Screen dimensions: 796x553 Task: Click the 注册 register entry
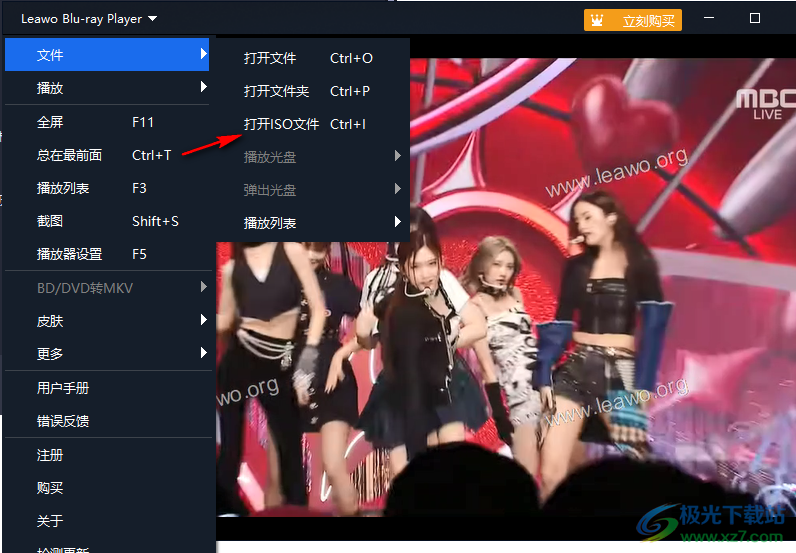tap(107, 455)
